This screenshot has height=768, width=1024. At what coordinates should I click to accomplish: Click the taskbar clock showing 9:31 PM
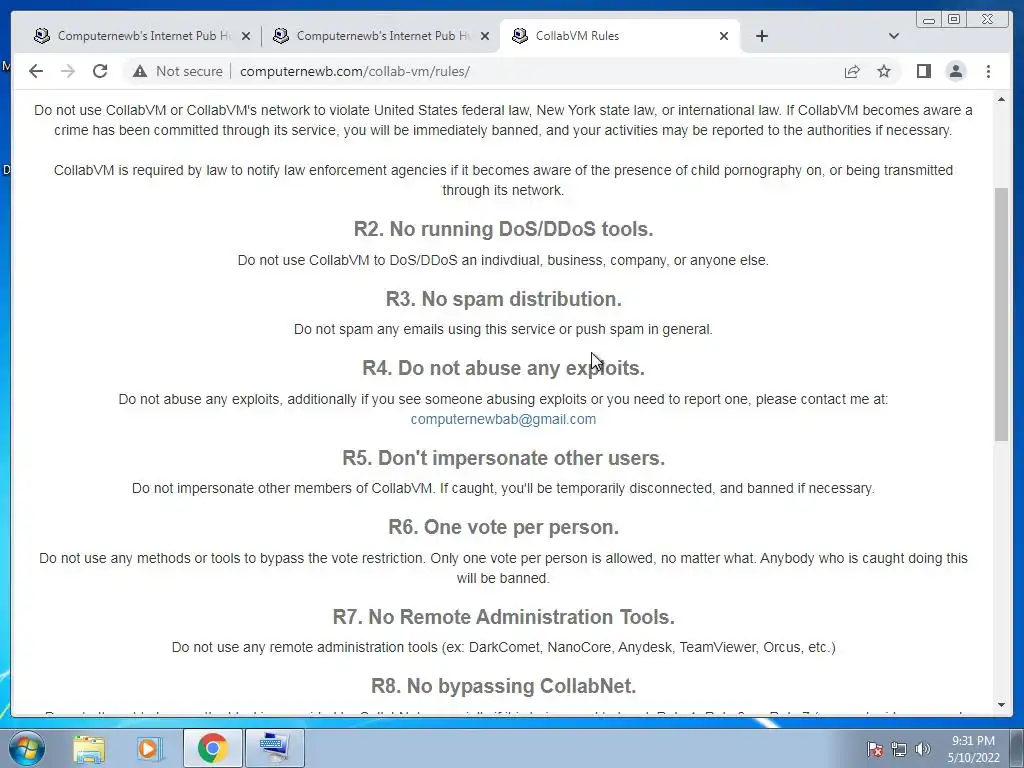click(x=973, y=749)
